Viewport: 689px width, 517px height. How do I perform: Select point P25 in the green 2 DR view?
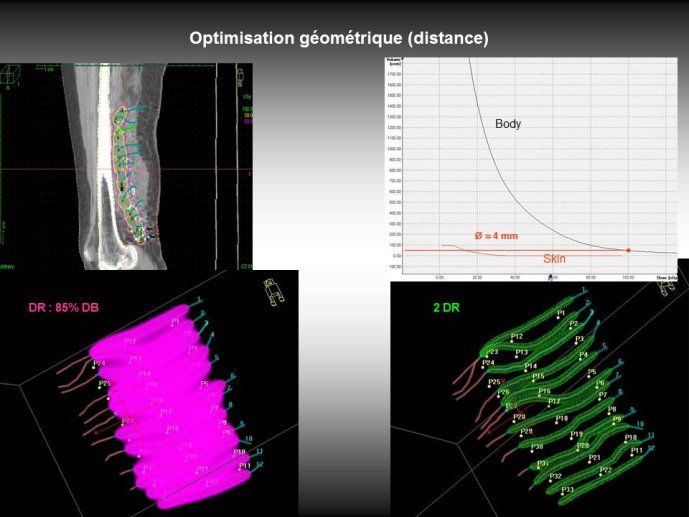tap(494, 382)
